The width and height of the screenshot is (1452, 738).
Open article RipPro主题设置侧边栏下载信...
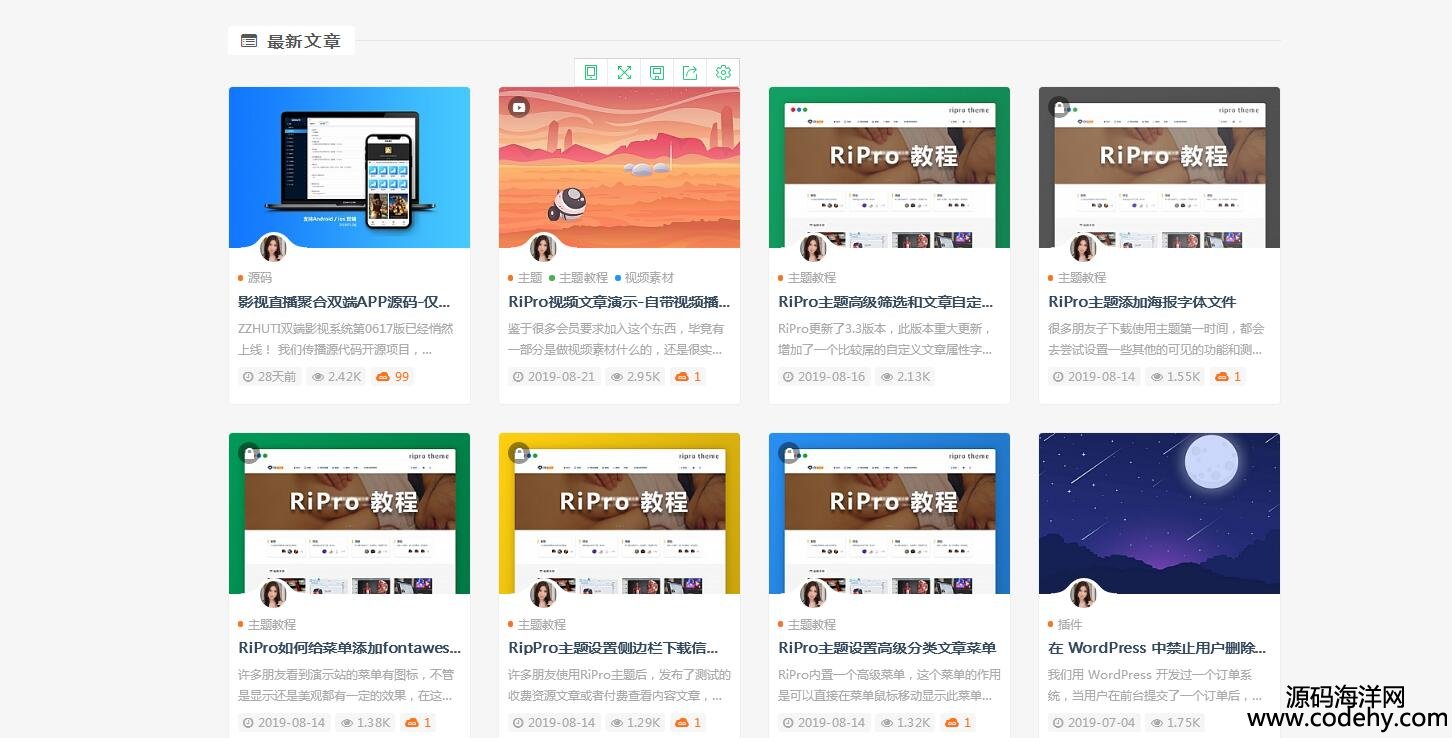coord(613,648)
